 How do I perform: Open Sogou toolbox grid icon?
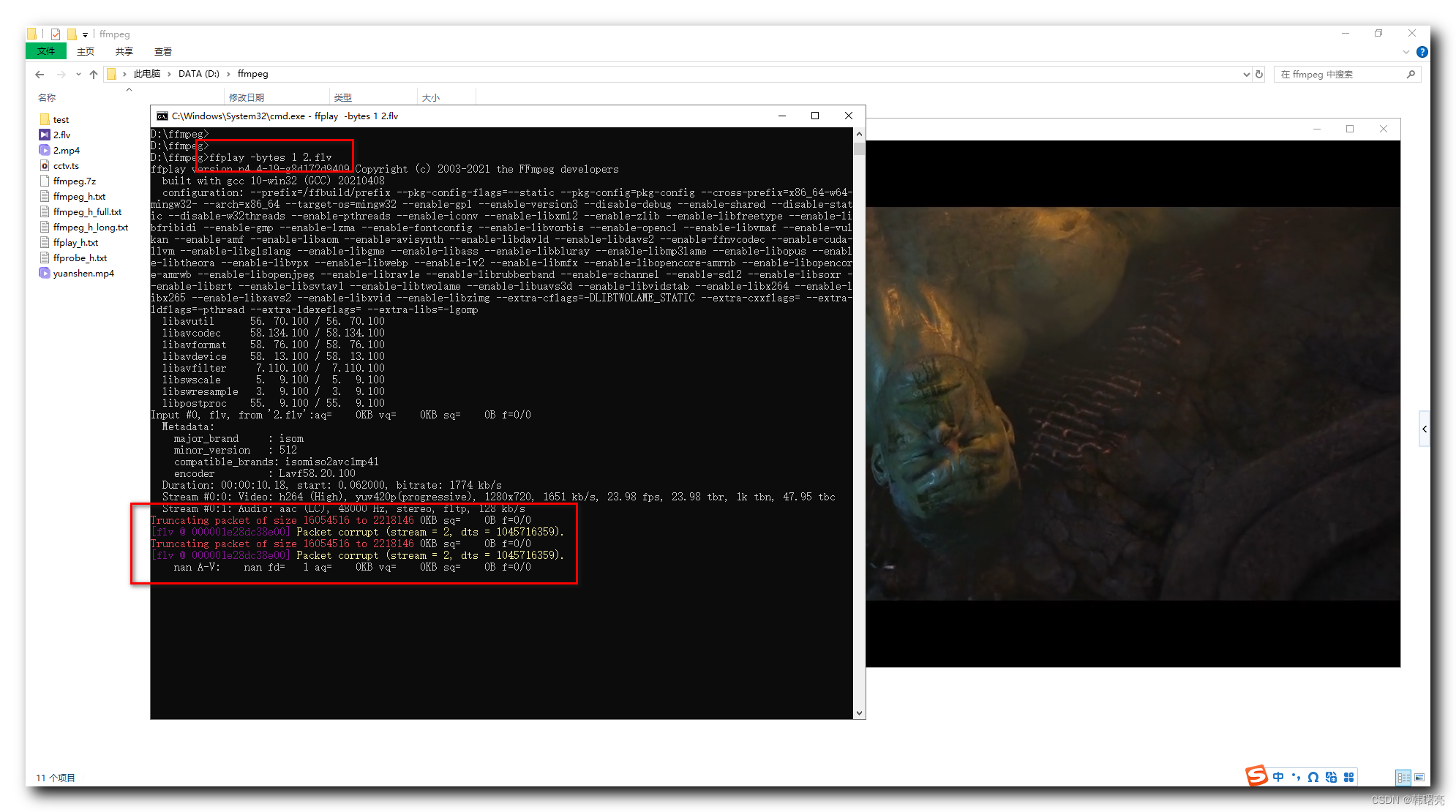click(1348, 777)
